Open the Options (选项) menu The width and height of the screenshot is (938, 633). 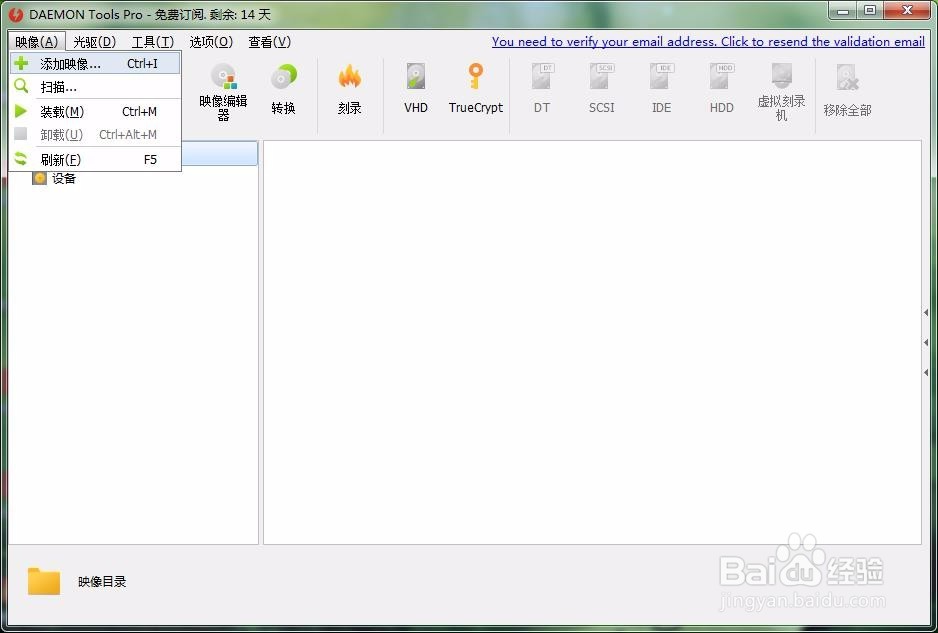pyautogui.click(x=211, y=42)
